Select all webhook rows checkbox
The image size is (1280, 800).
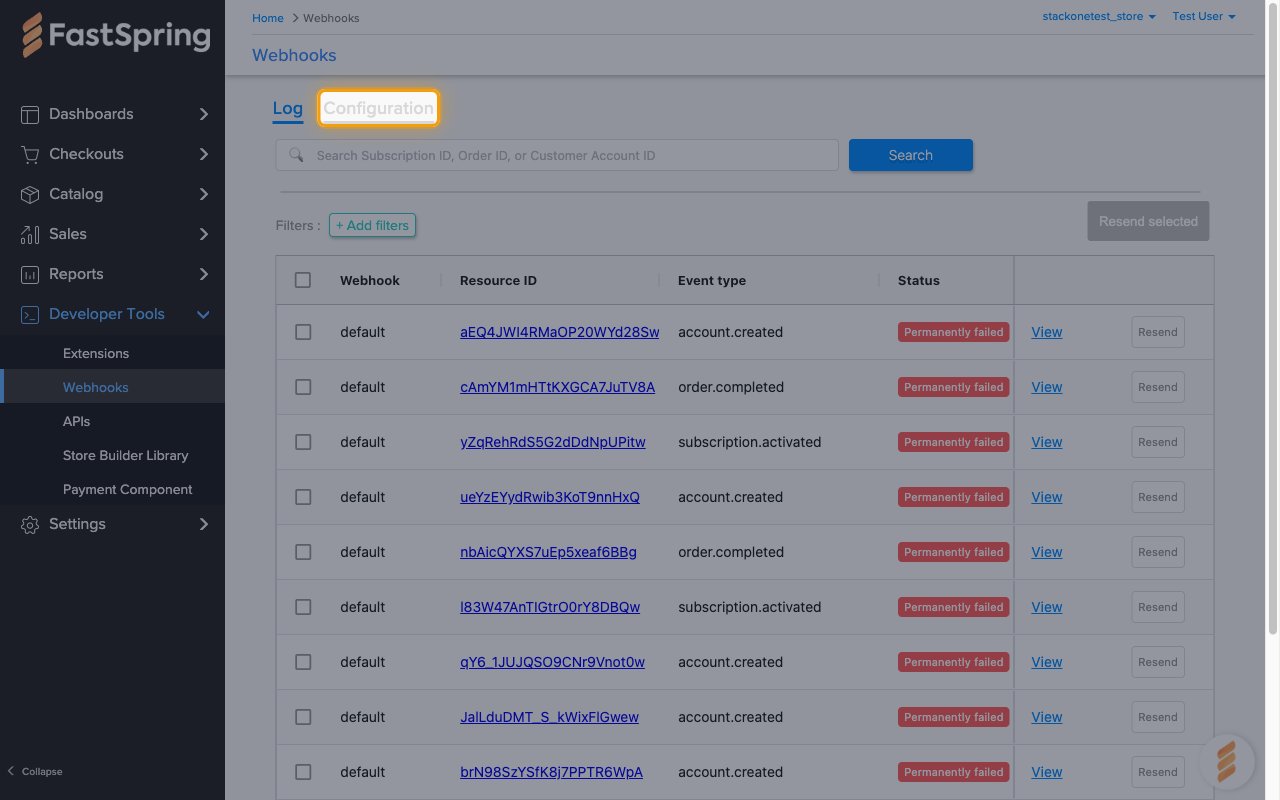tap(303, 280)
